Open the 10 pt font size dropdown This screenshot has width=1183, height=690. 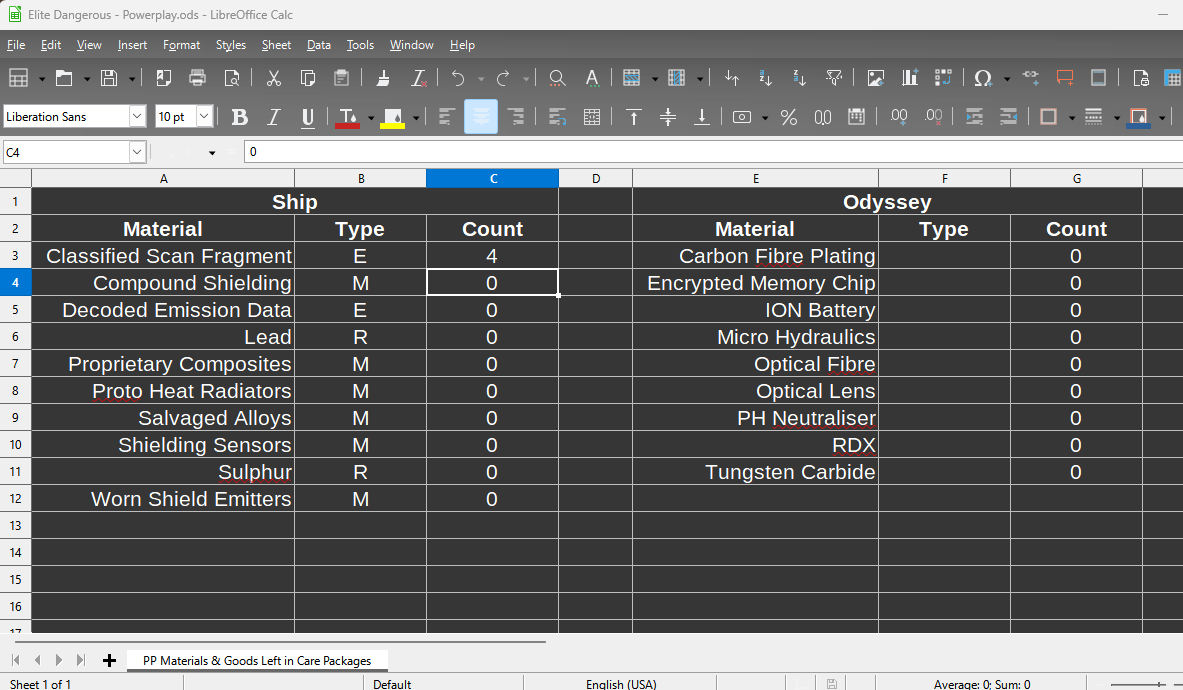(x=204, y=116)
